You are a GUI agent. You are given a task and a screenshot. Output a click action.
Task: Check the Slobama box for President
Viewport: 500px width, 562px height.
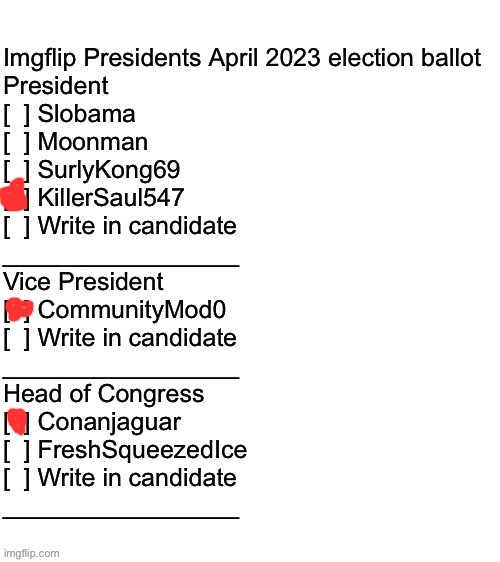(x=16, y=115)
